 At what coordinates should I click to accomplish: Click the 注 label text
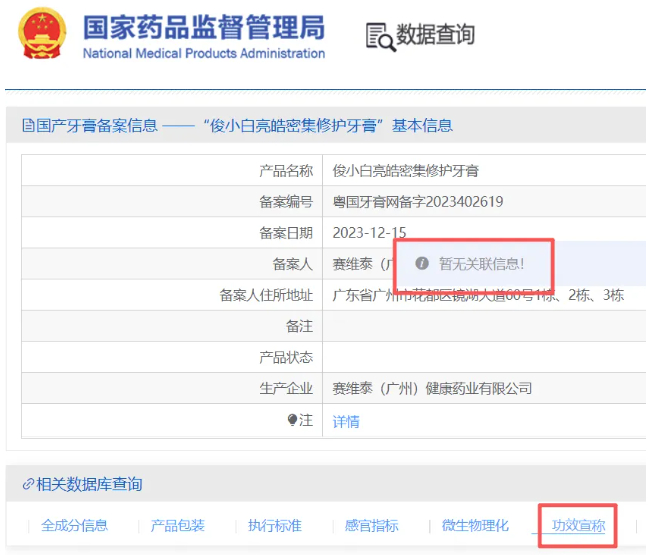click(x=306, y=420)
